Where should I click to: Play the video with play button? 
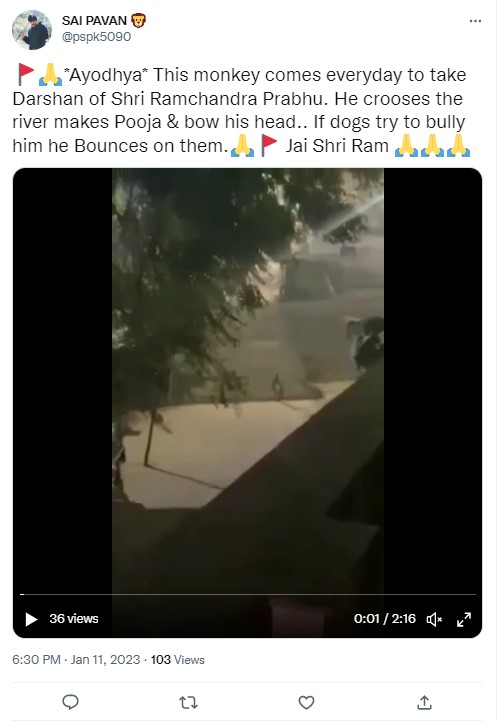click(31, 619)
